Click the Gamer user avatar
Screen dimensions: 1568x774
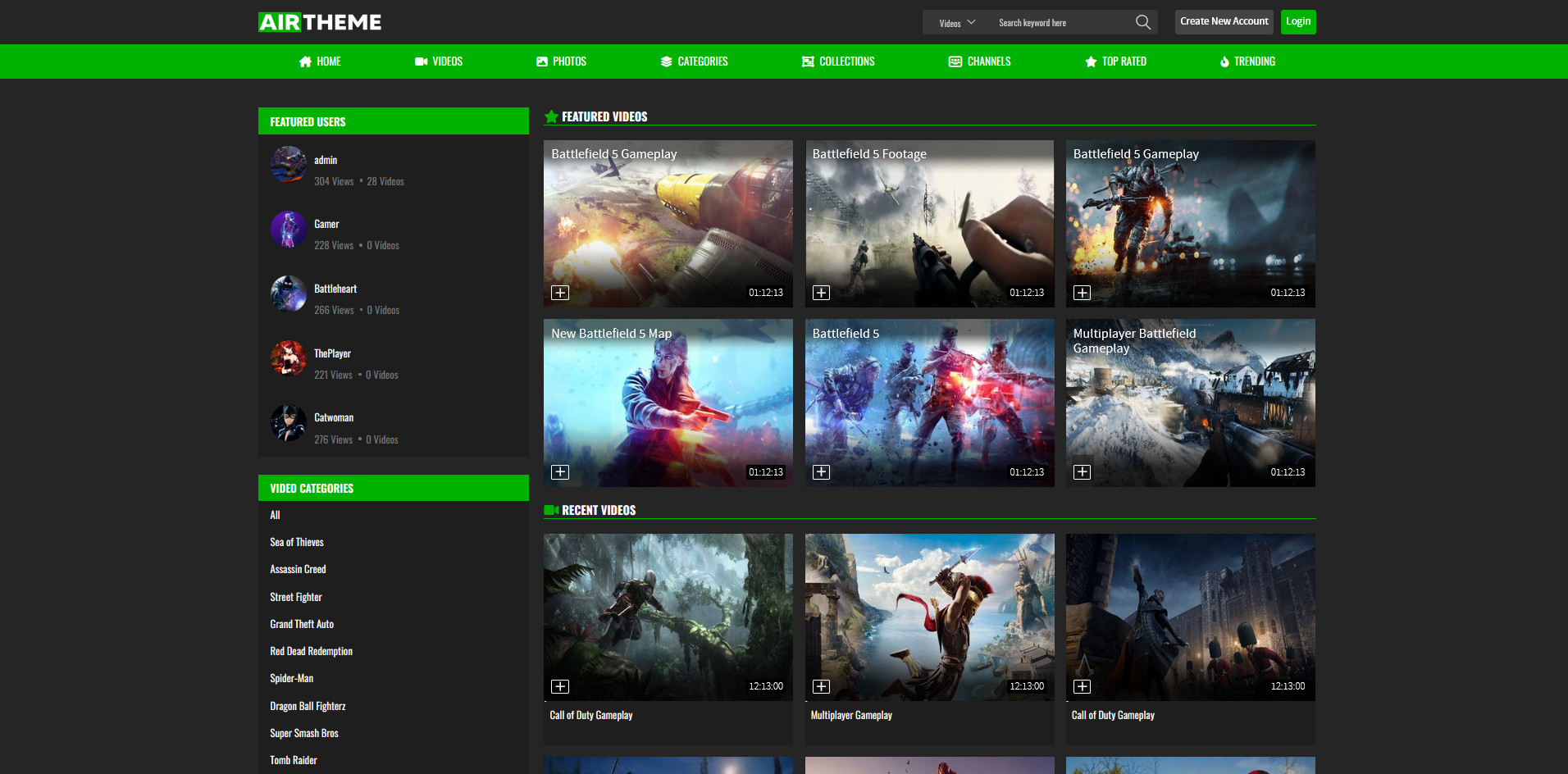[289, 229]
